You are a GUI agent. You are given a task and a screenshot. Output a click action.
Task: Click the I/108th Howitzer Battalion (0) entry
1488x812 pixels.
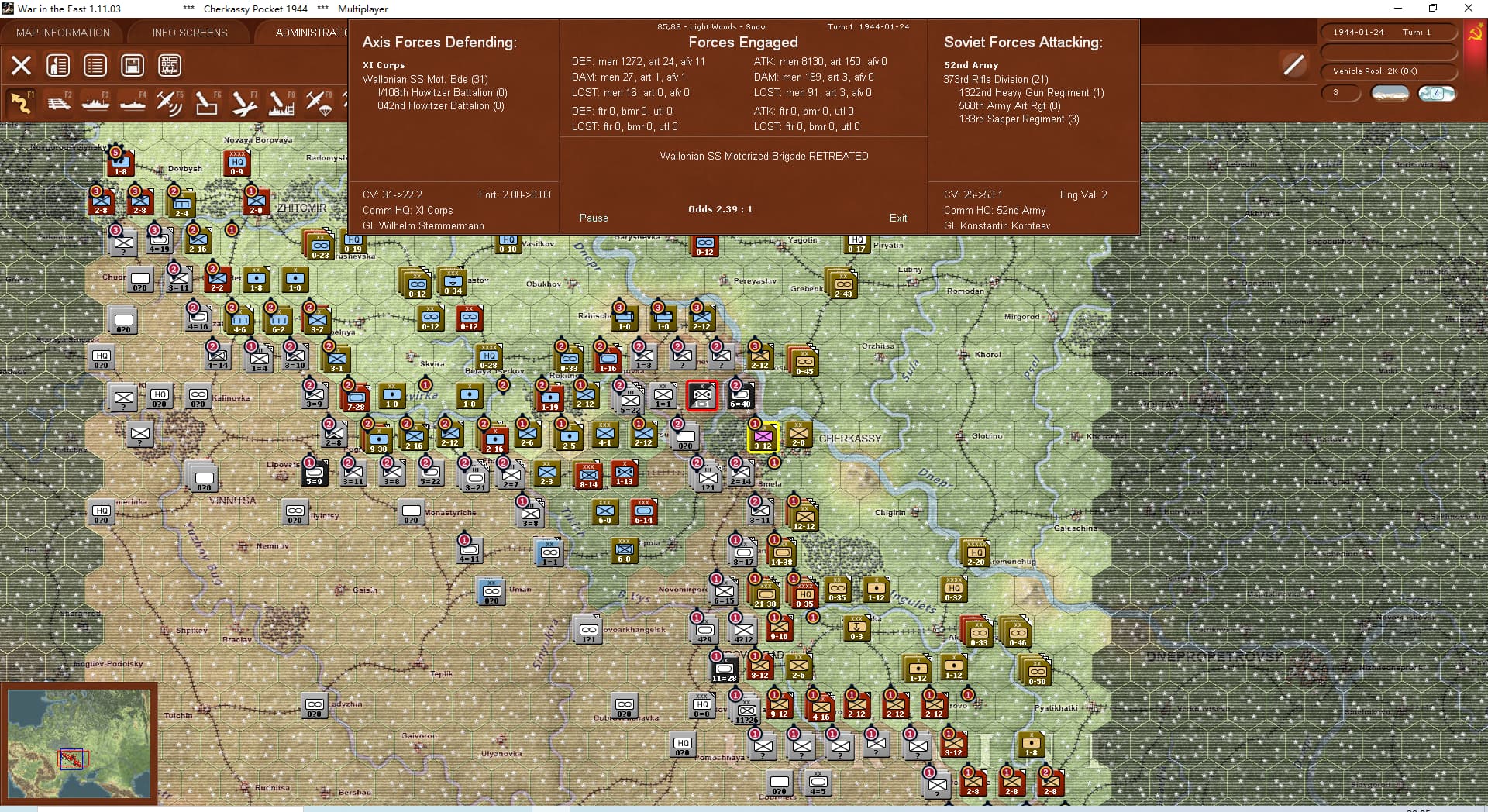click(x=442, y=92)
